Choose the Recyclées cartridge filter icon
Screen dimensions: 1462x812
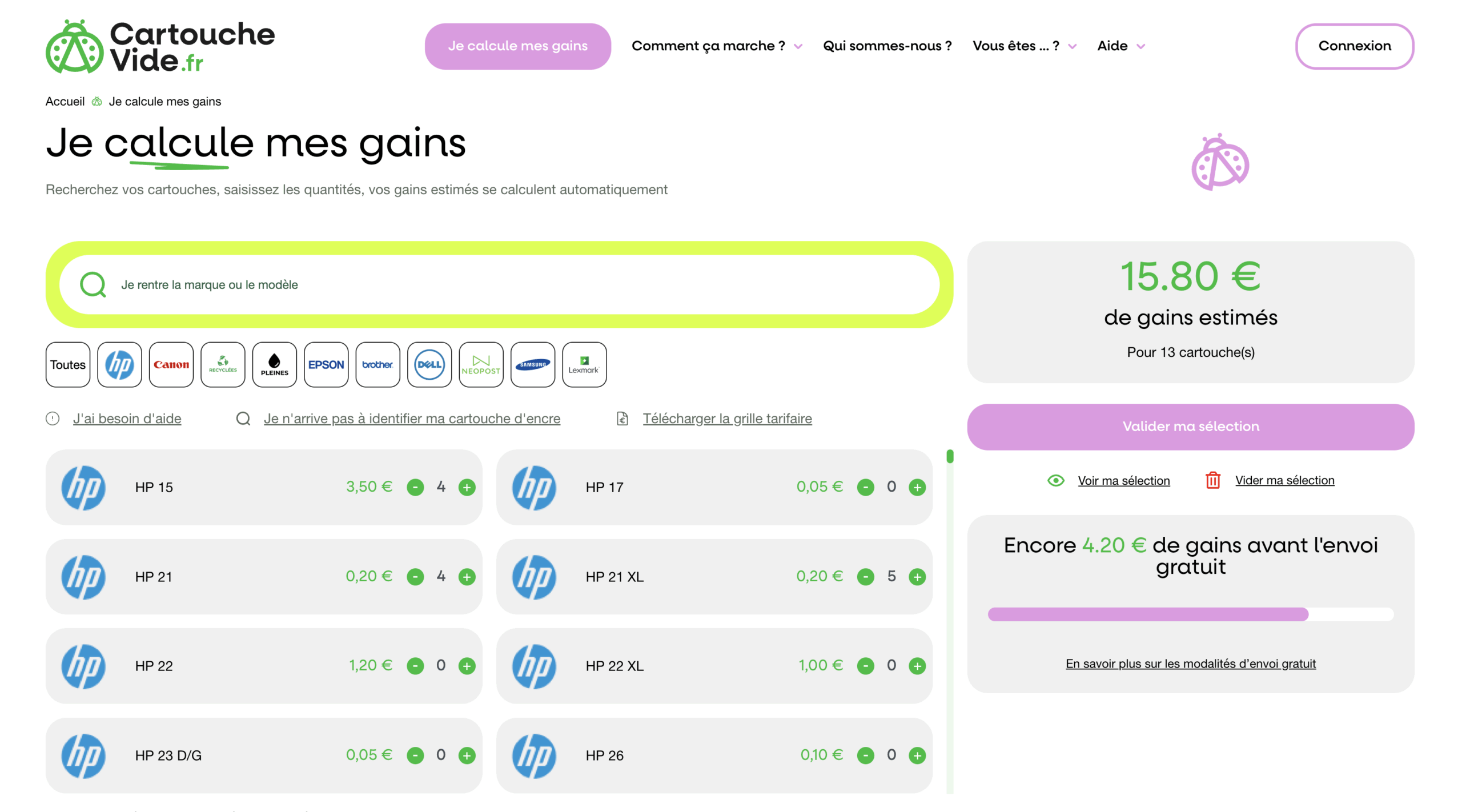[223, 364]
